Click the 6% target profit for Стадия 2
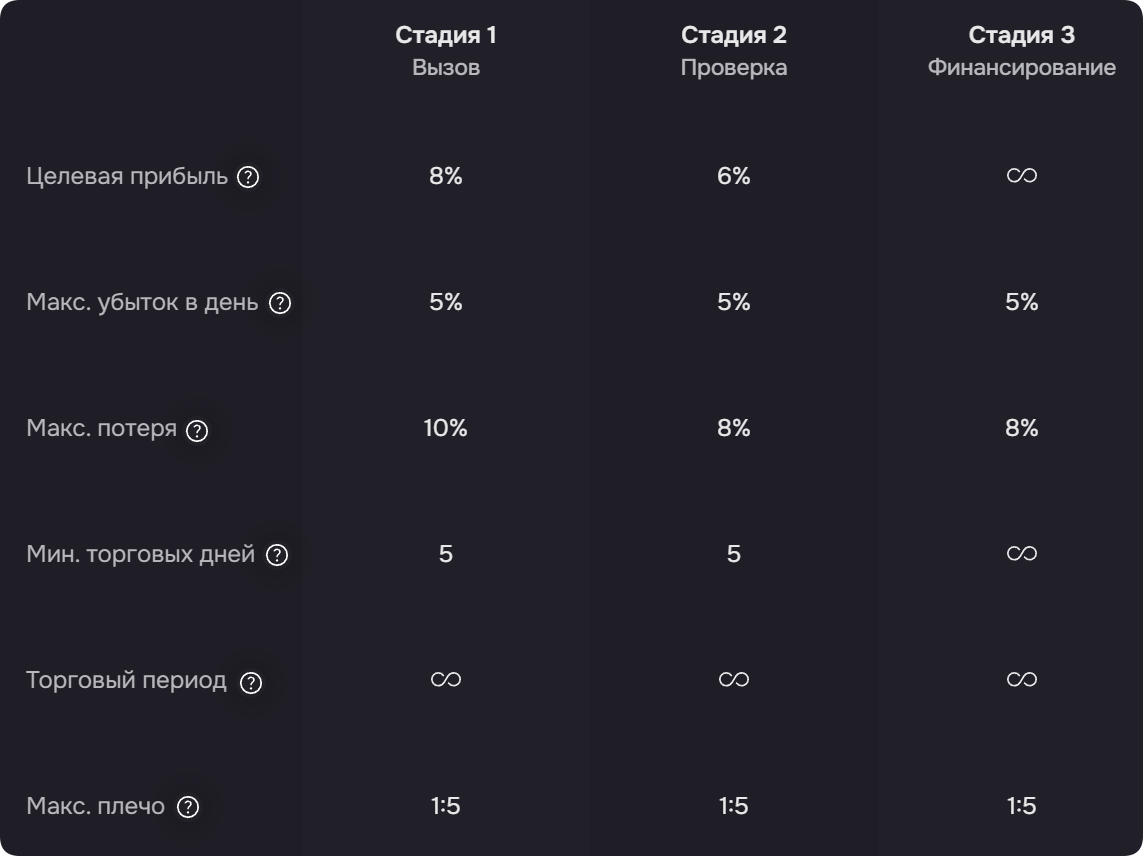 (733, 176)
